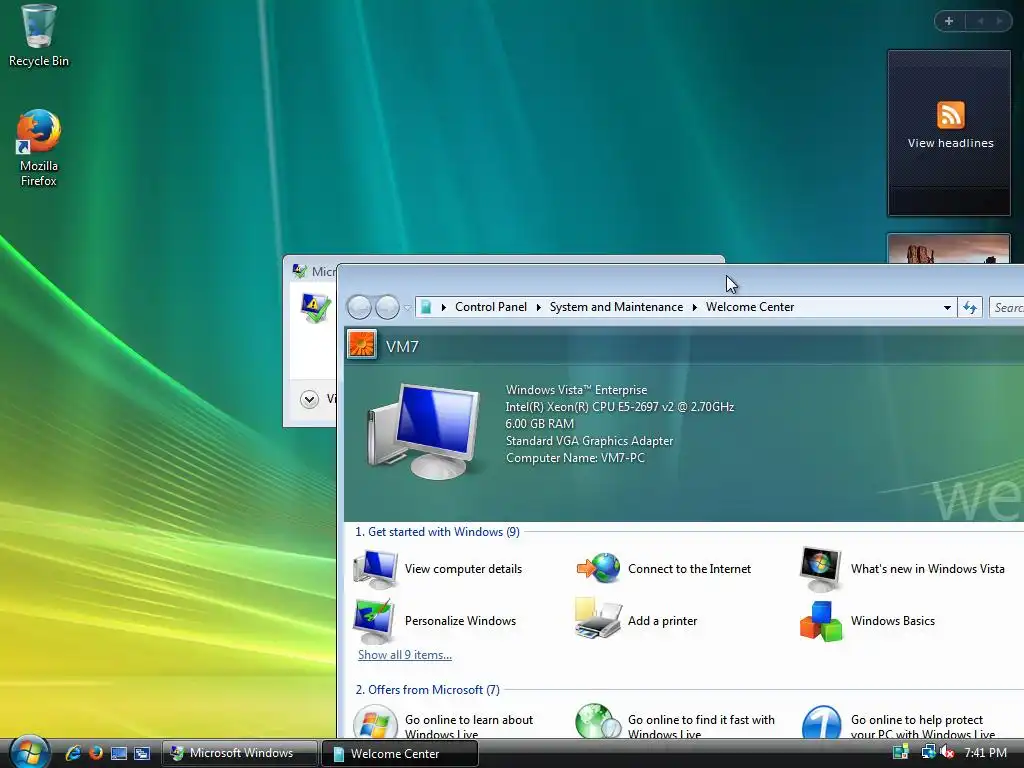Screen dimensions: 1024x768
Task: Click Standard VGA Graphics Adapter text
Action: pyautogui.click(x=589, y=441)
